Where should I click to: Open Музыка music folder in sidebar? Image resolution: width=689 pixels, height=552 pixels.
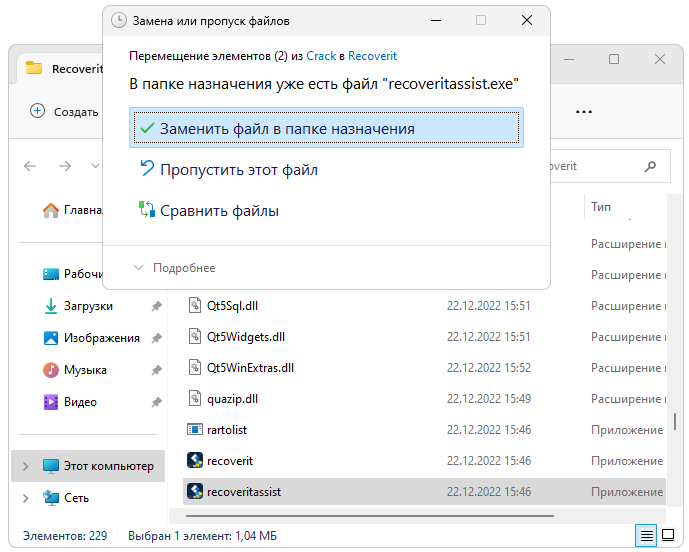point(75,370)
